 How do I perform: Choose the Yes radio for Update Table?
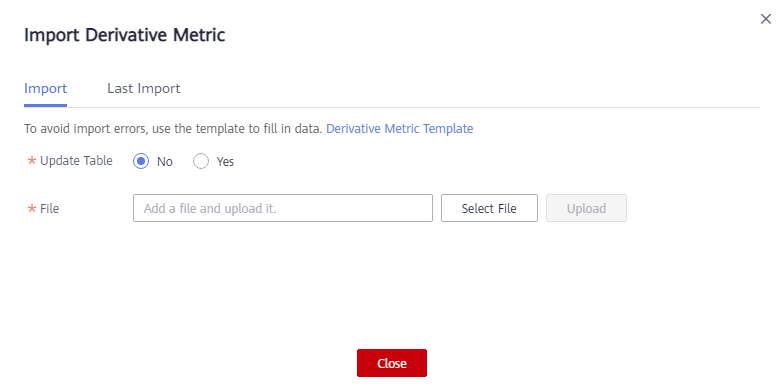(x=201, y=161)
